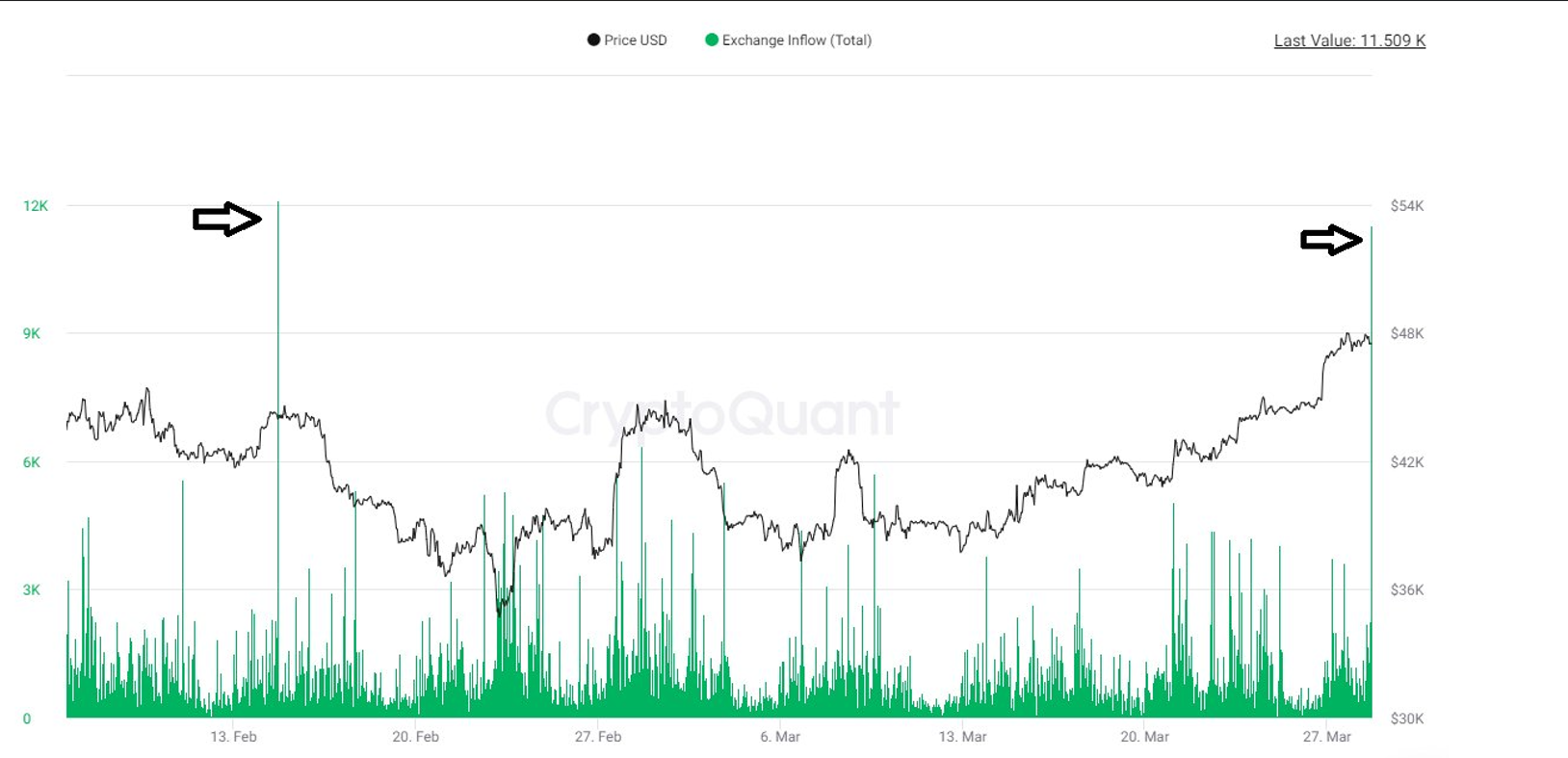Click the black Price USD legend dot
Viewport: 1568px width, 758px height.
593,40
